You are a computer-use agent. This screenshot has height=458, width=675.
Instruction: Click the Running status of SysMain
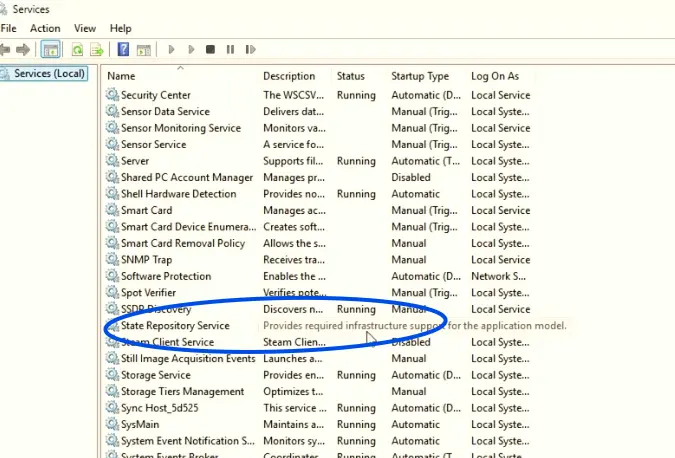coord(356,424)
